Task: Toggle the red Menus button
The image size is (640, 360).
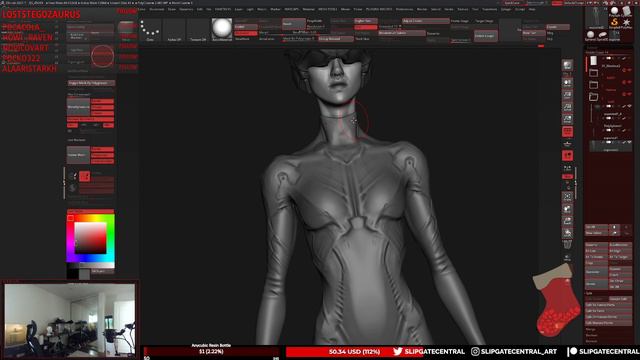Action: click(x=557, y=3)
